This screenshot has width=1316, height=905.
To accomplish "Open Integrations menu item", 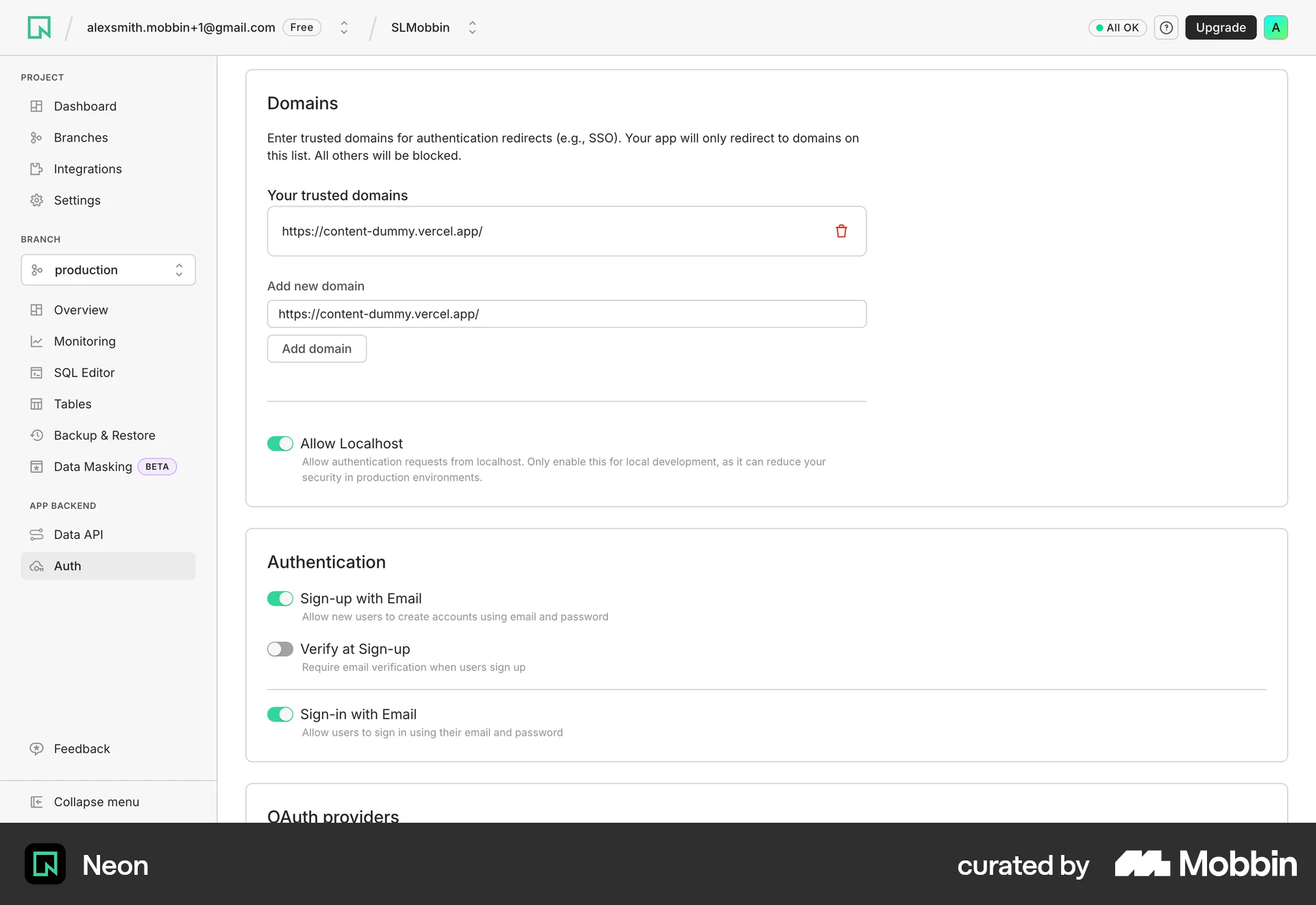I will 108,169.
